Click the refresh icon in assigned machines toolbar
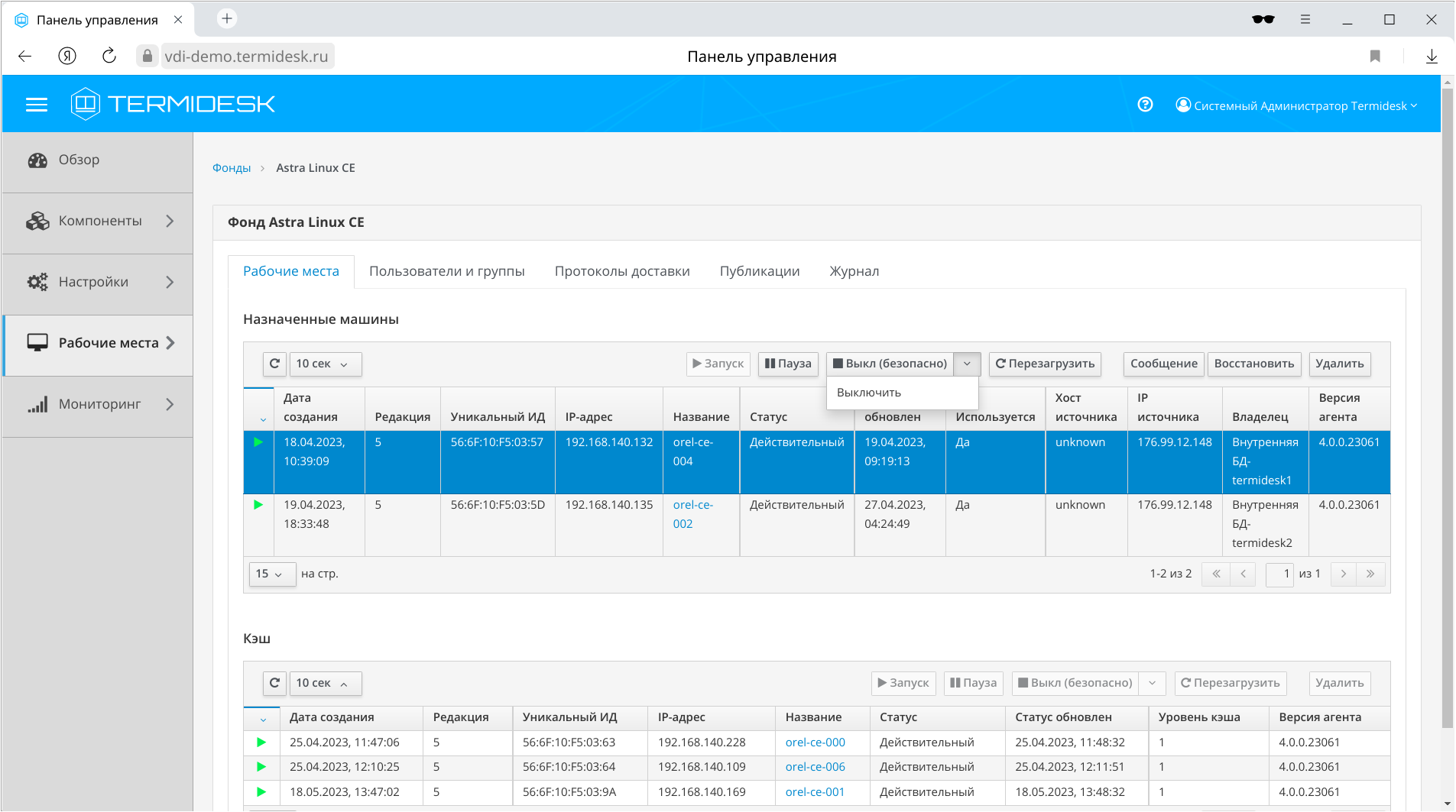1456x812 pixels. point(274,364)
